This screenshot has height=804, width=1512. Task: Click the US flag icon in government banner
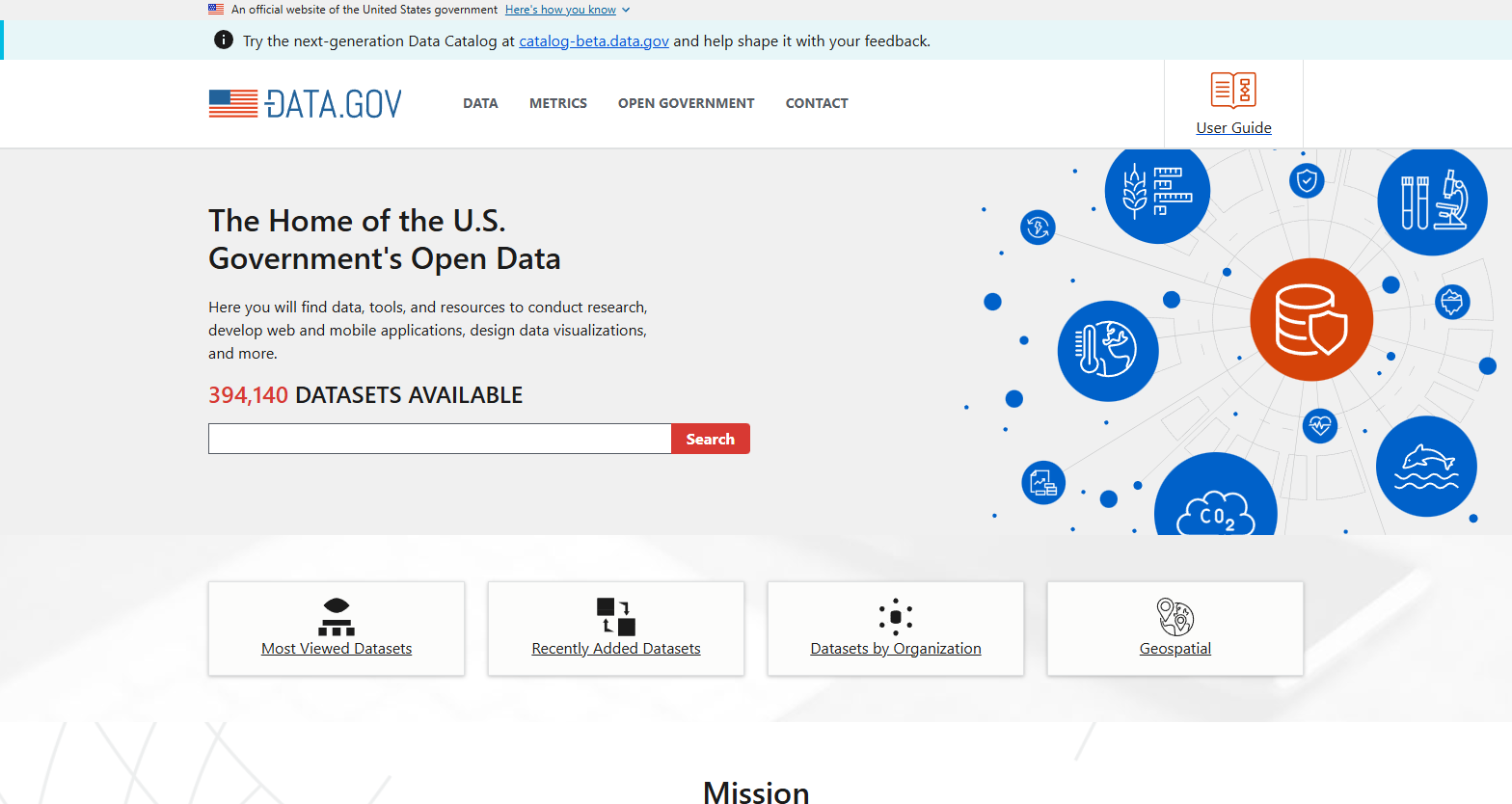click(216, 10)
